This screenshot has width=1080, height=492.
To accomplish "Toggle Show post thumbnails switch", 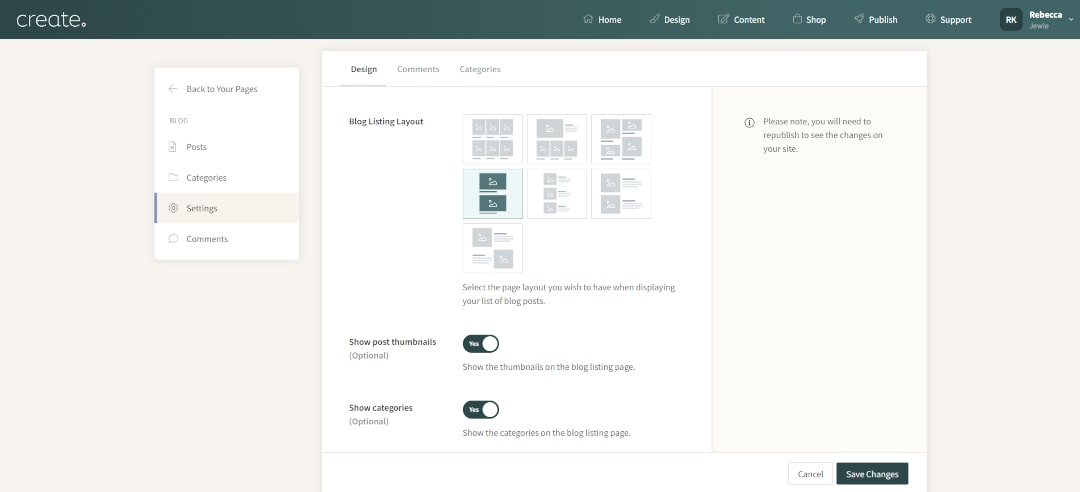I will (481, 343).
